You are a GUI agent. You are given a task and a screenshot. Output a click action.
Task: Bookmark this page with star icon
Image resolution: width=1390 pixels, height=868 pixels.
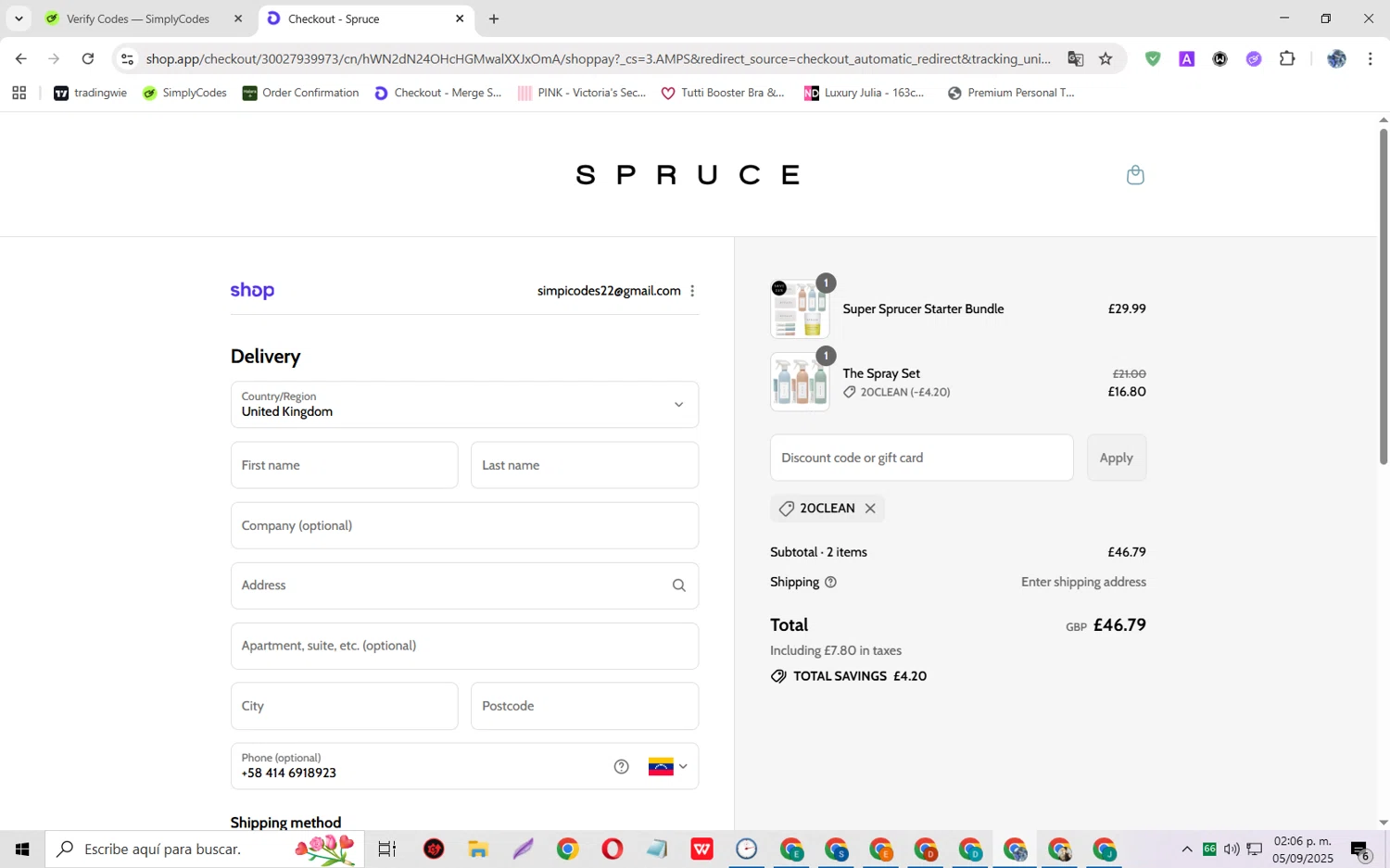pos(1106,58)
